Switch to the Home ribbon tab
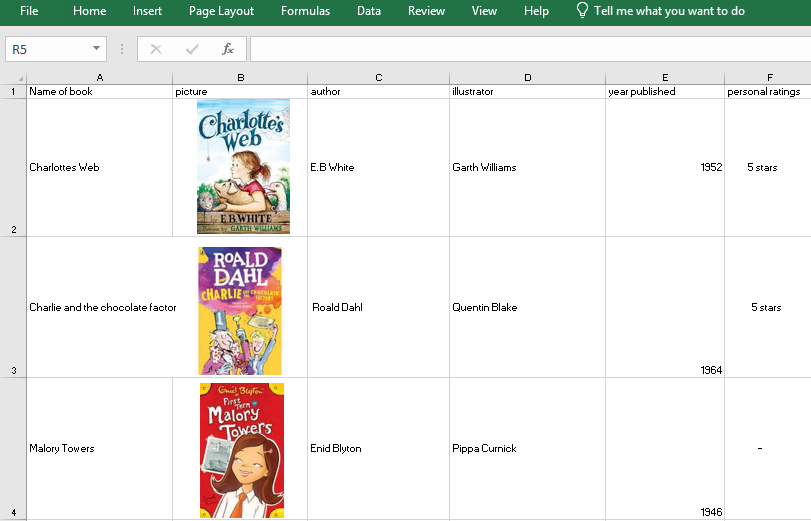This screenshot has width=811, height=521. [89, 11]
